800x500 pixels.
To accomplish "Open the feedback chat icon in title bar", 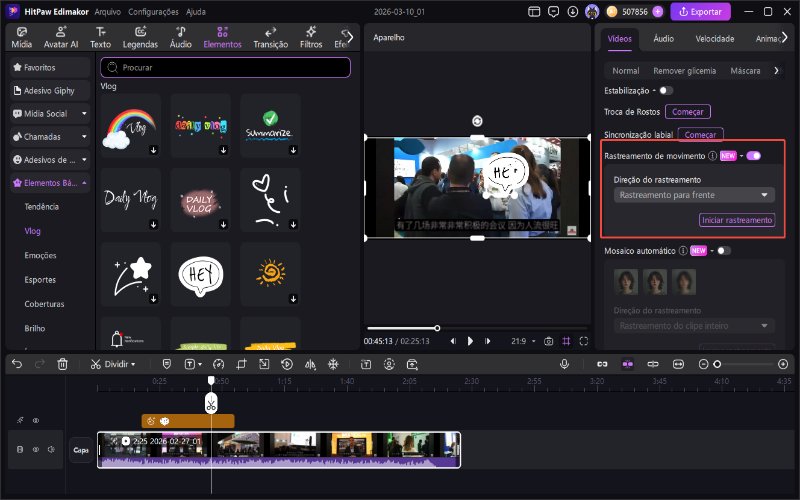I will tap(553, 12).
